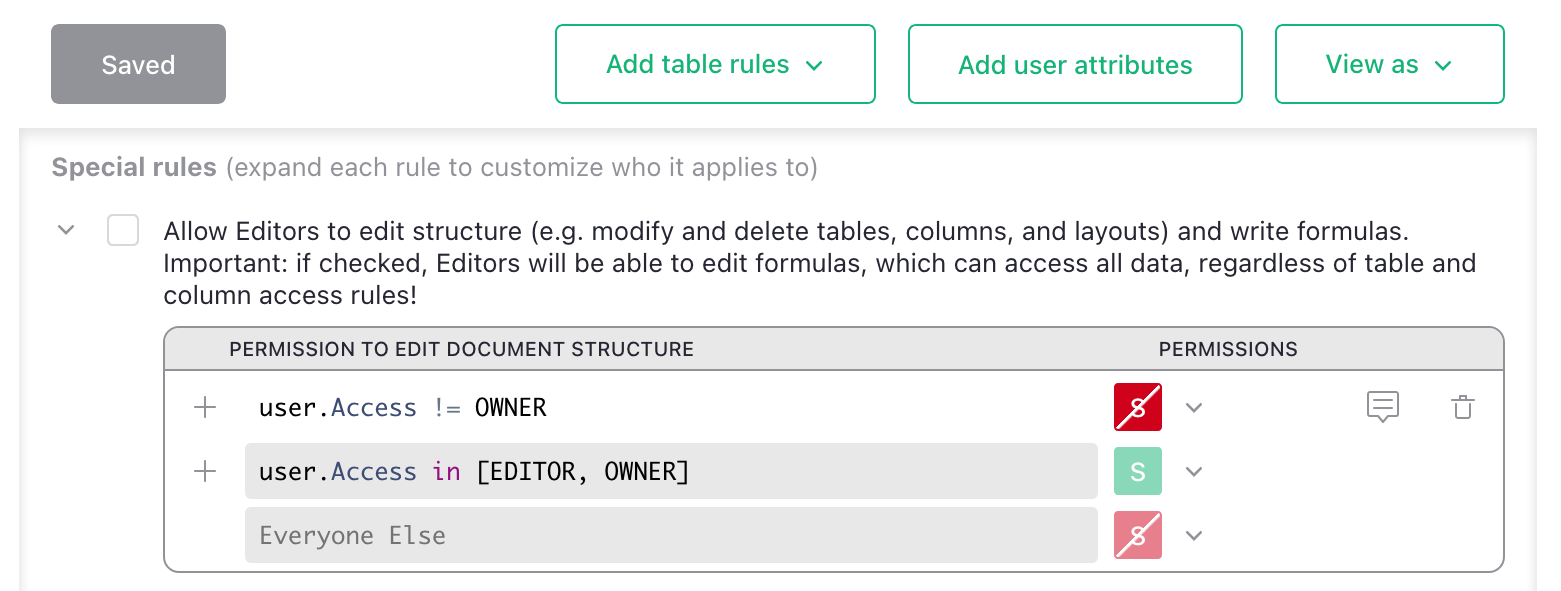Edit the user.Access != OWNER condition
The height and width of the screenshot is (591, 1561).
670,407
